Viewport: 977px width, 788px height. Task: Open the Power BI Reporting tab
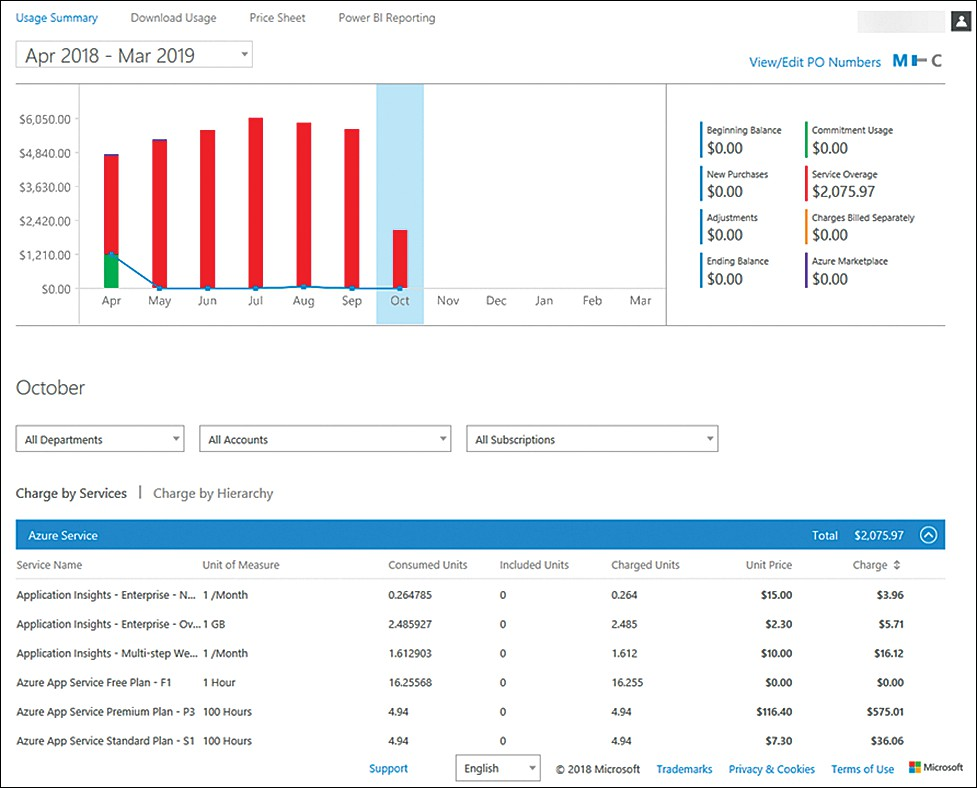387,18
